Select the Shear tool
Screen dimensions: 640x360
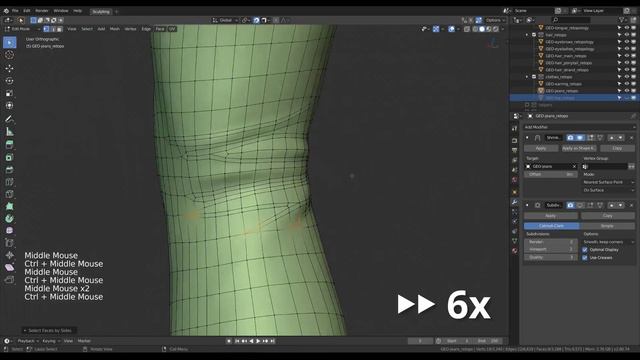(x=9, y=268)
